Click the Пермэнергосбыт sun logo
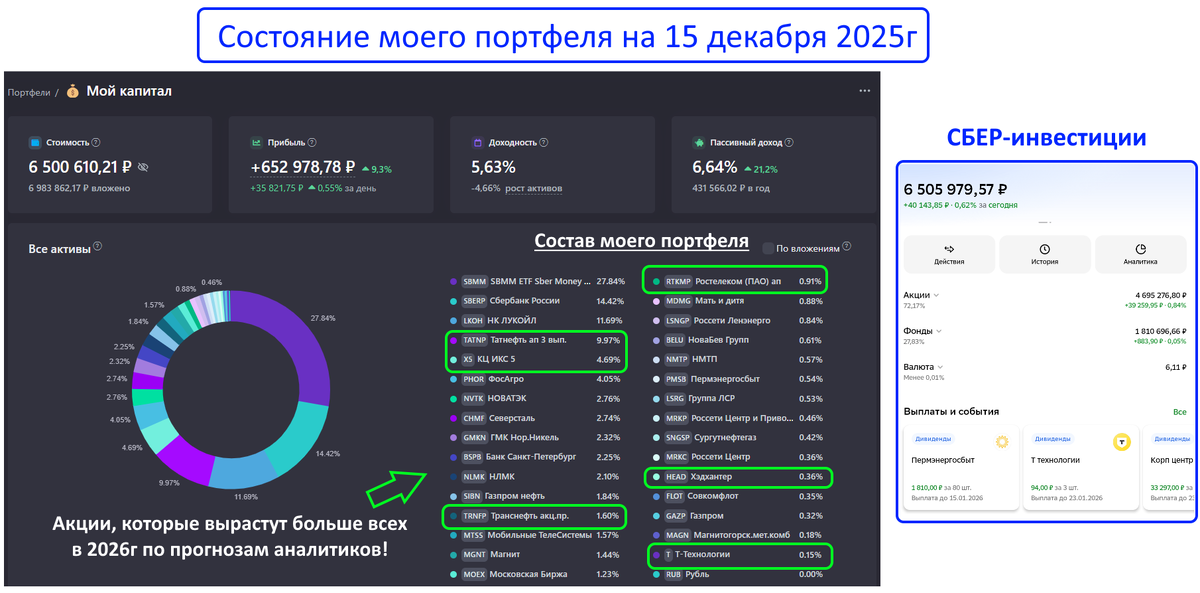 pyautogui.click(x=1001, y=441)
